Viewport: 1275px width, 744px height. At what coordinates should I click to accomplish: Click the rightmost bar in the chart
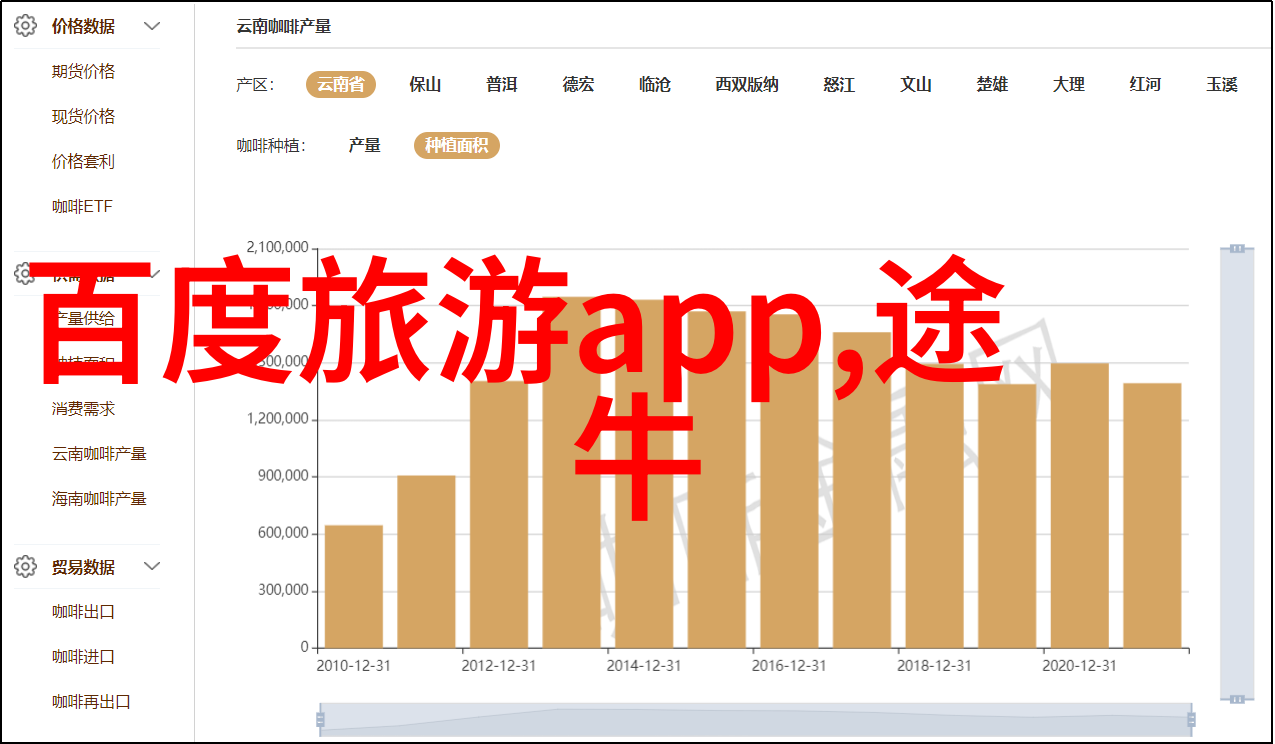coord(1152,515)
